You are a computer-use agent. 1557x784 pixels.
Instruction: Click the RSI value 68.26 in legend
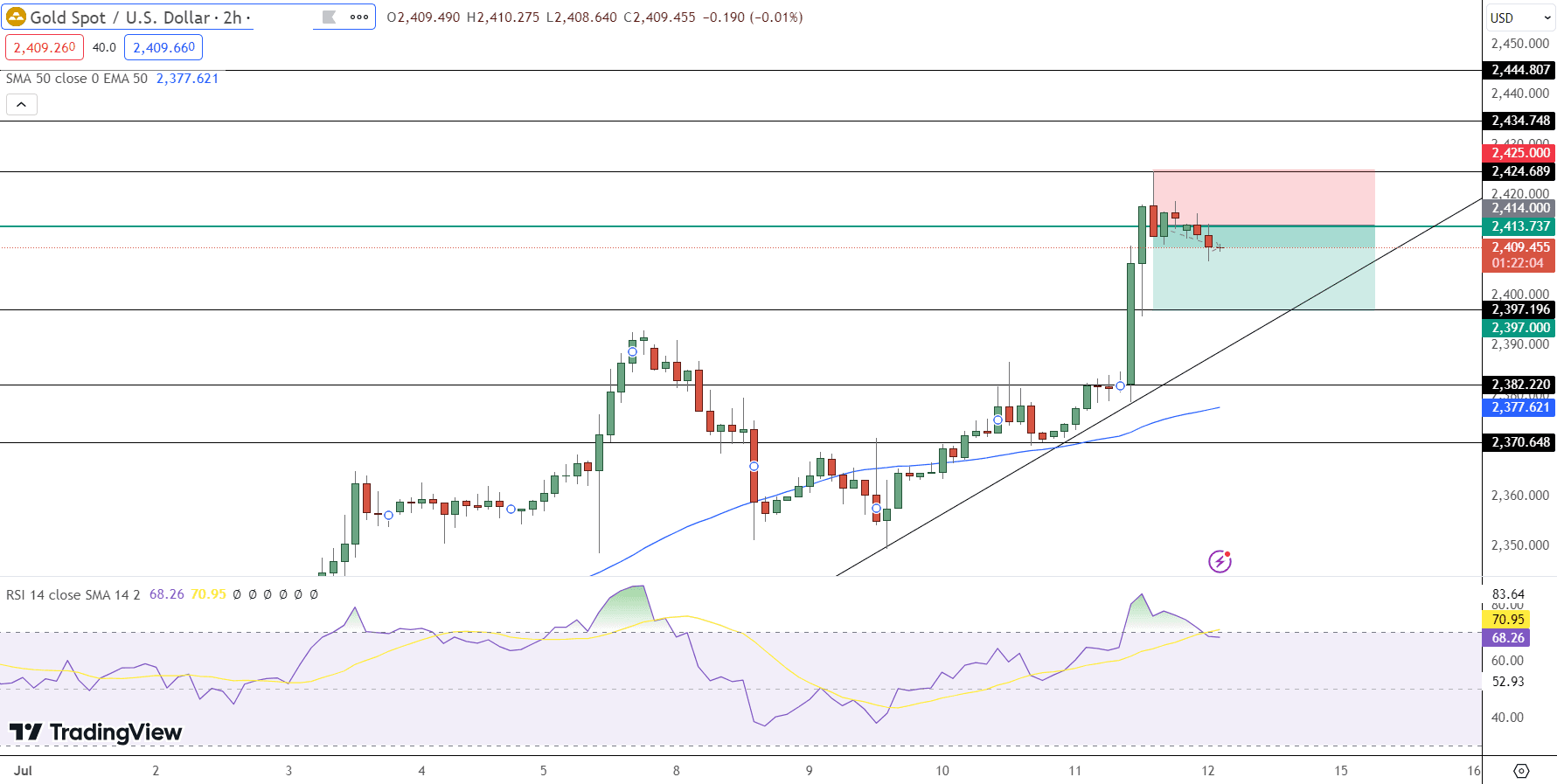pyautogui.click(x=166, y=594)
